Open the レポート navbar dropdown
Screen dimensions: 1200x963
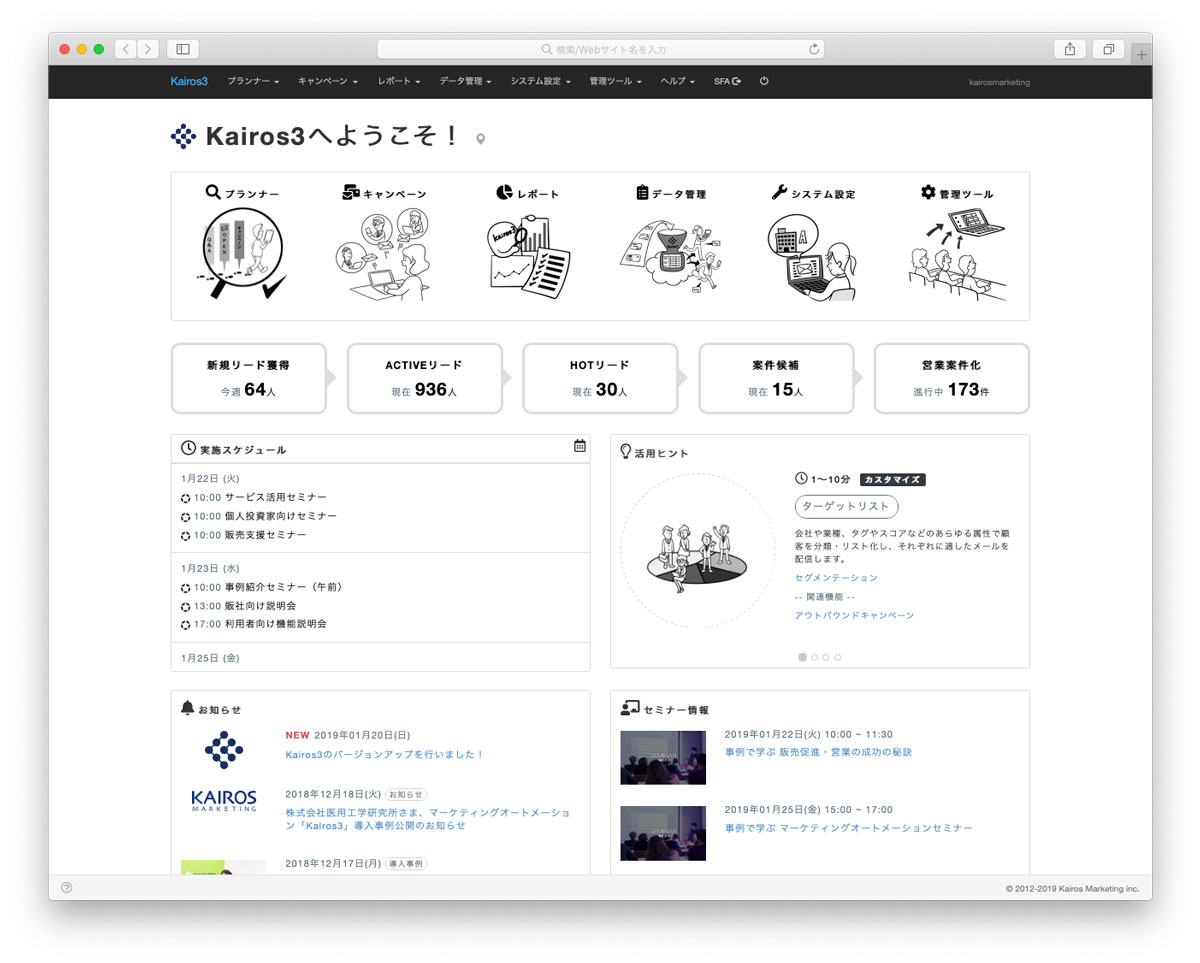[x=399, y=82]
